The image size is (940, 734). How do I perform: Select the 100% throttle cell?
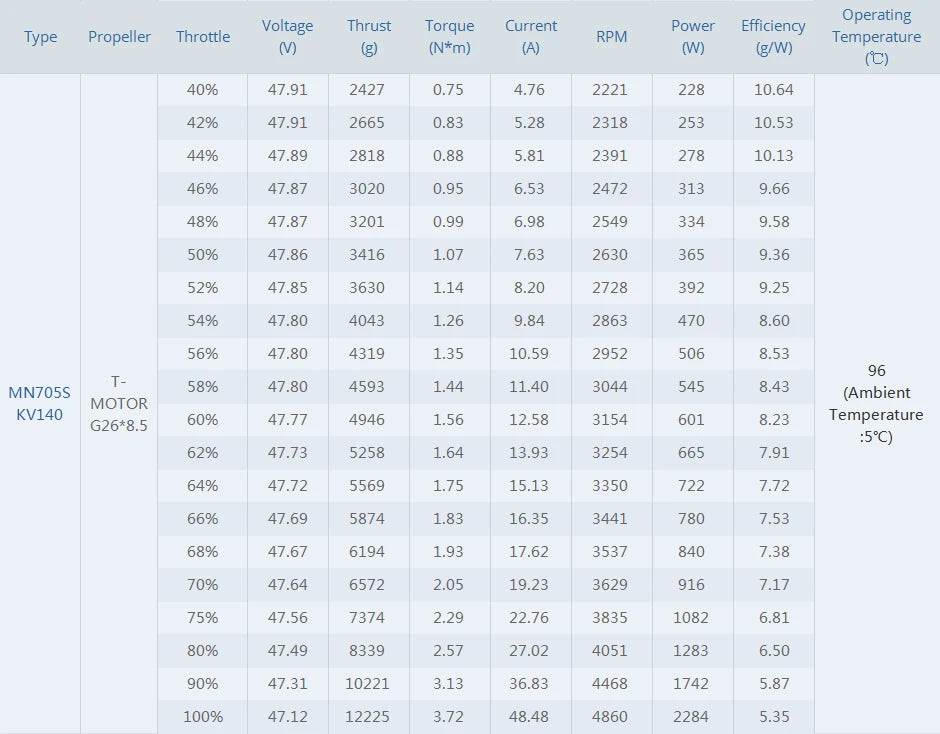203,717
